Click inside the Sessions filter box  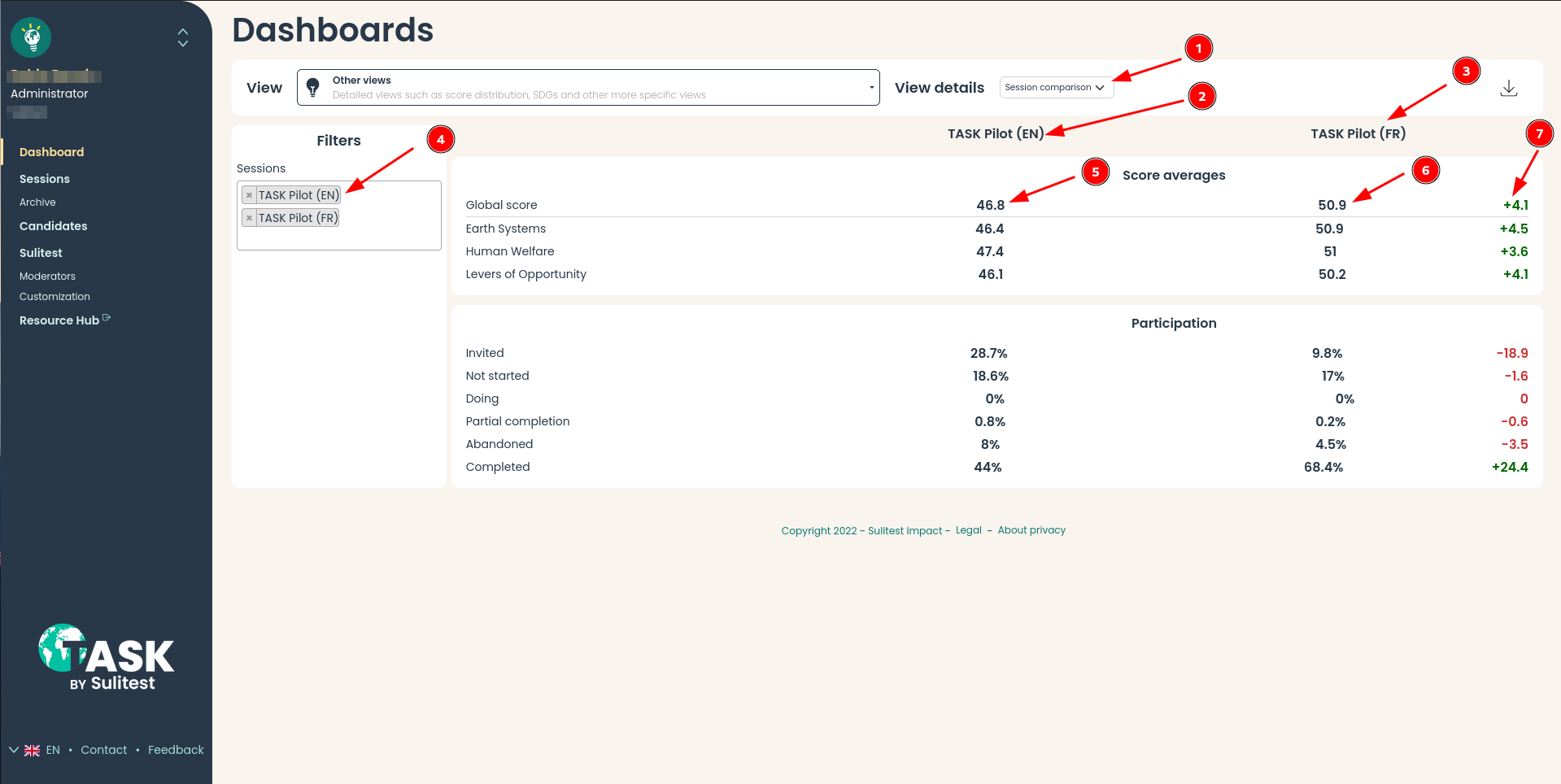(339, 216)
